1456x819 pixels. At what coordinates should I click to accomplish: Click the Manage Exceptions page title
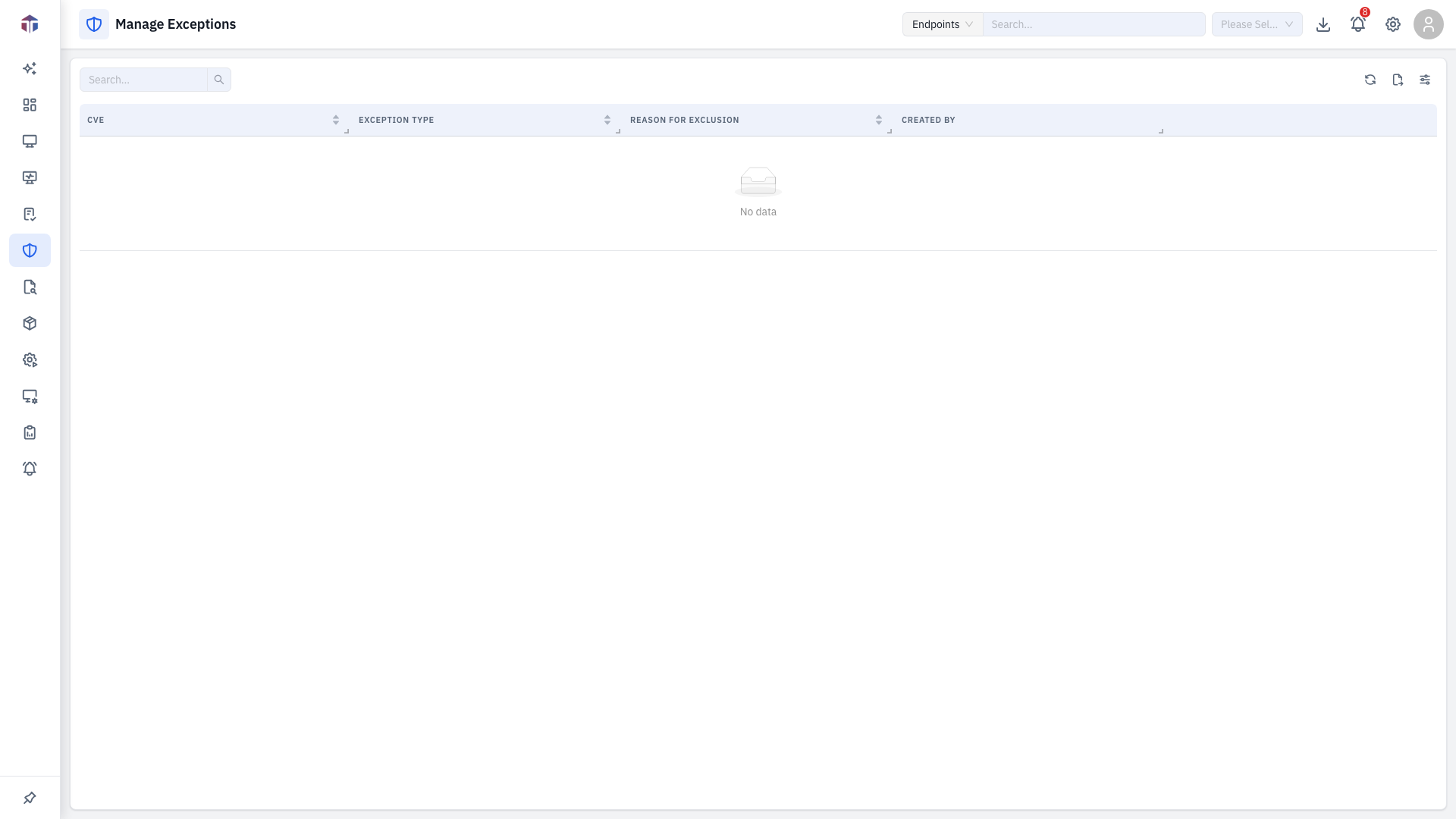[175, 24]
